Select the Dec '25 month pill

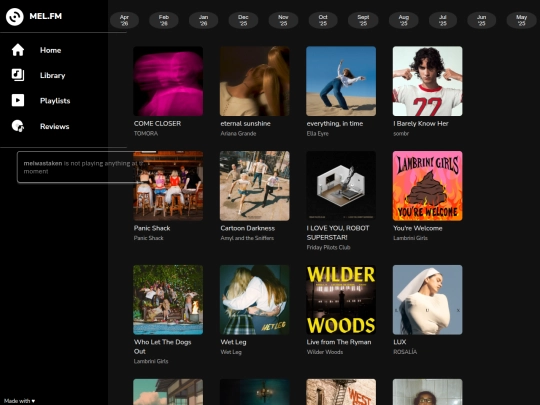coord(243,20)
